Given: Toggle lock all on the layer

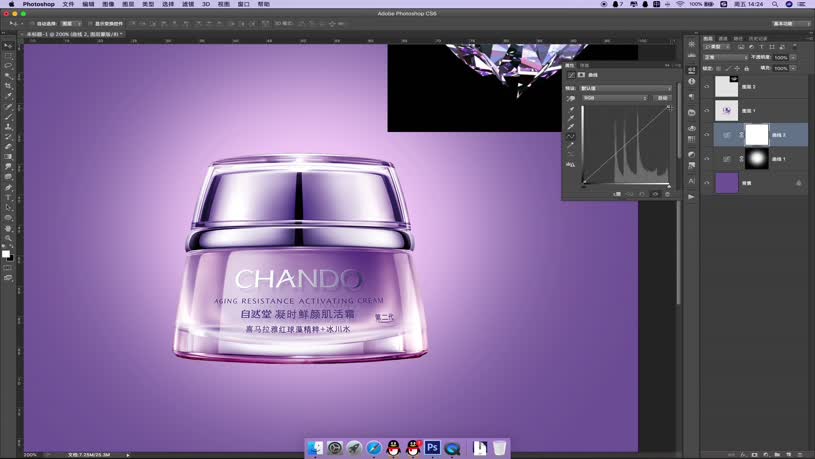Looking at the screenshot, I should (x=747, y=69).
